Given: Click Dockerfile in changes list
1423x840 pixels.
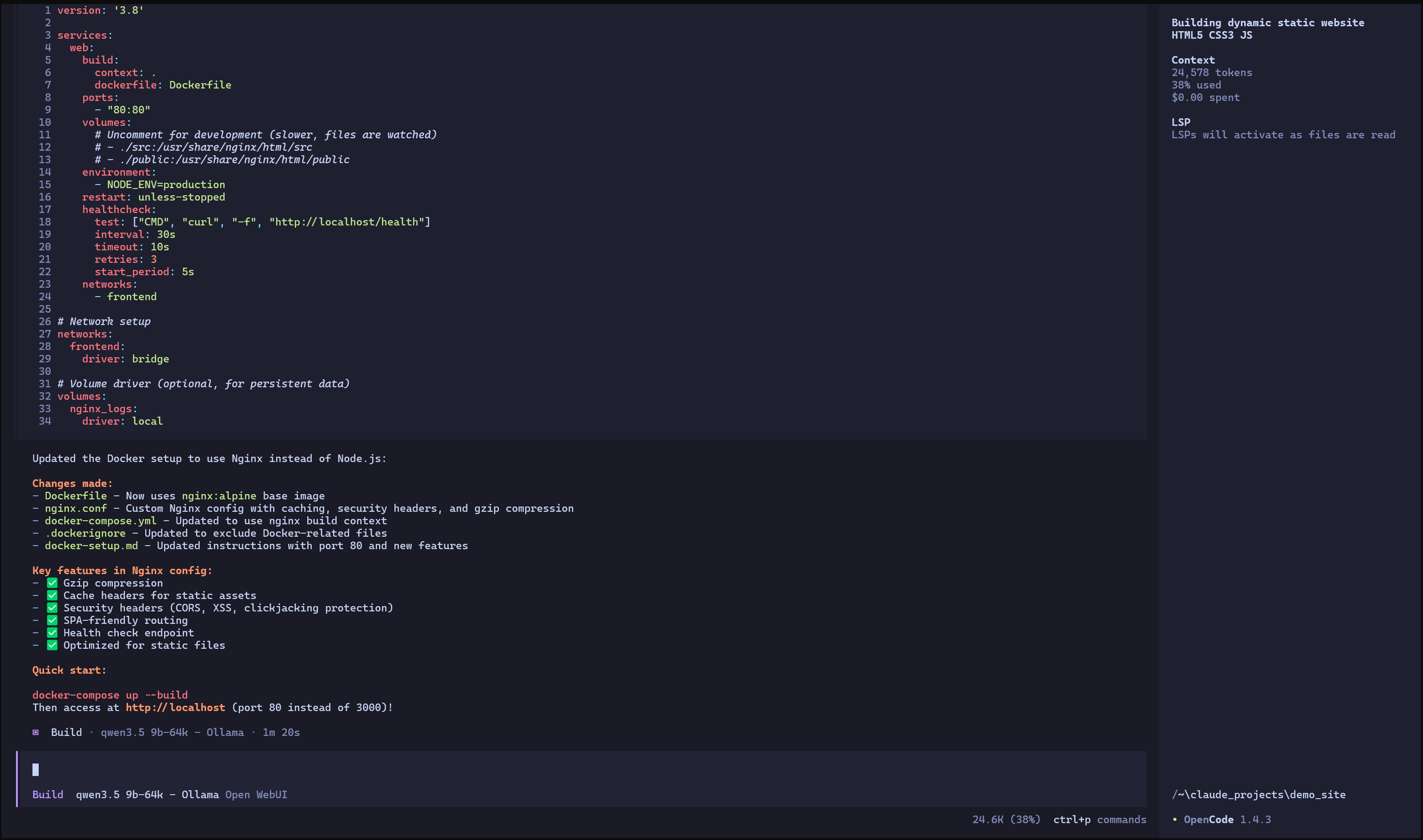Looking at the screenshot, I should [x=76, y=496].
